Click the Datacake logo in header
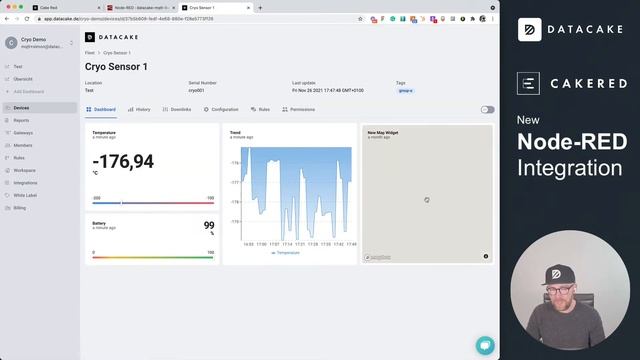This screenshot has height=360, width=640. (112, 37)
